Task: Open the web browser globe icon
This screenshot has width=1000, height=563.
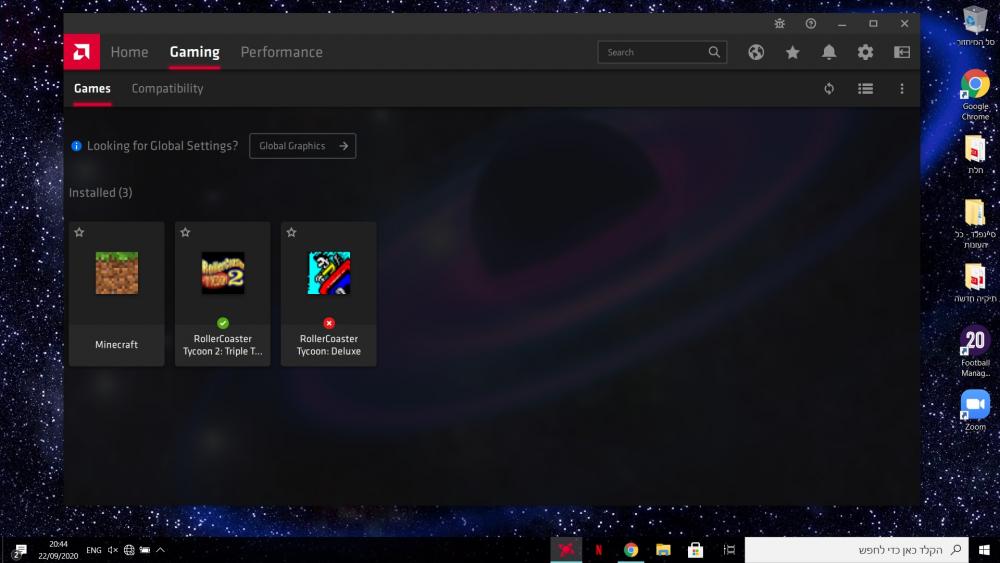Action: coord(756,52)
